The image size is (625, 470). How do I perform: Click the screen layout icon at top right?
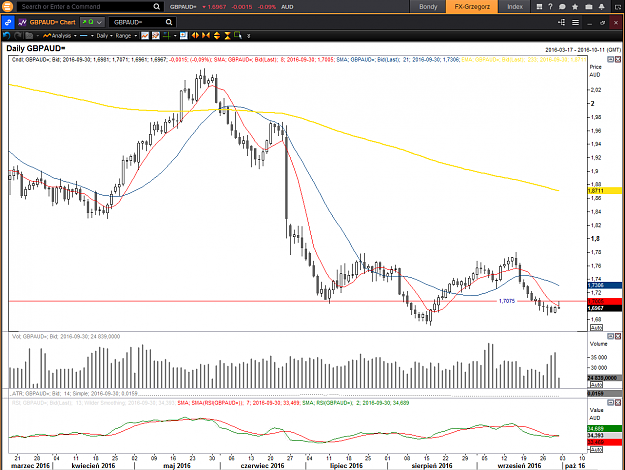[x=618, y=6]
